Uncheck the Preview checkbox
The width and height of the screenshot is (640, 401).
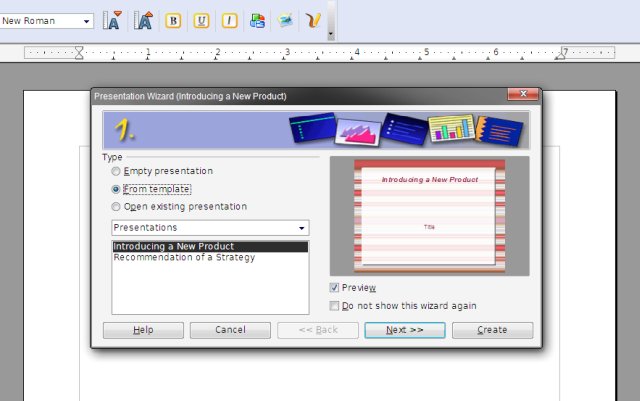(335, 288)
